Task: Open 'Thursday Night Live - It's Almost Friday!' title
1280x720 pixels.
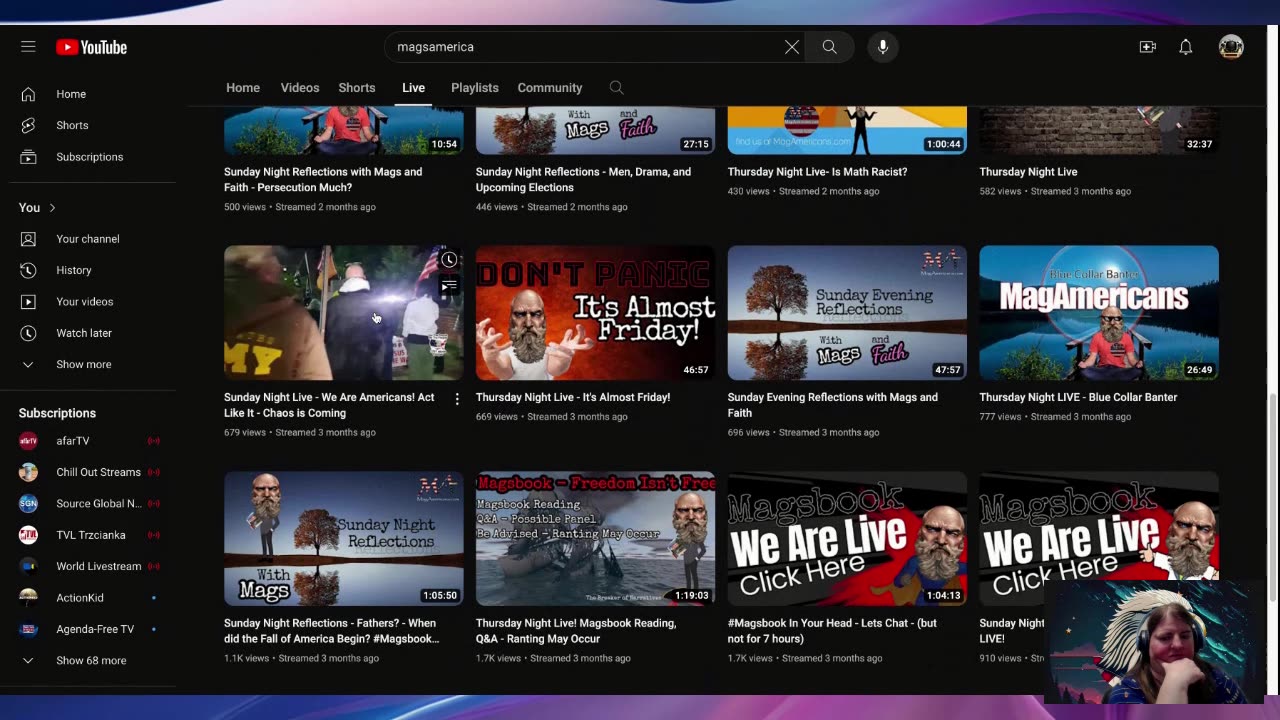Action: [x=573, y=397]
